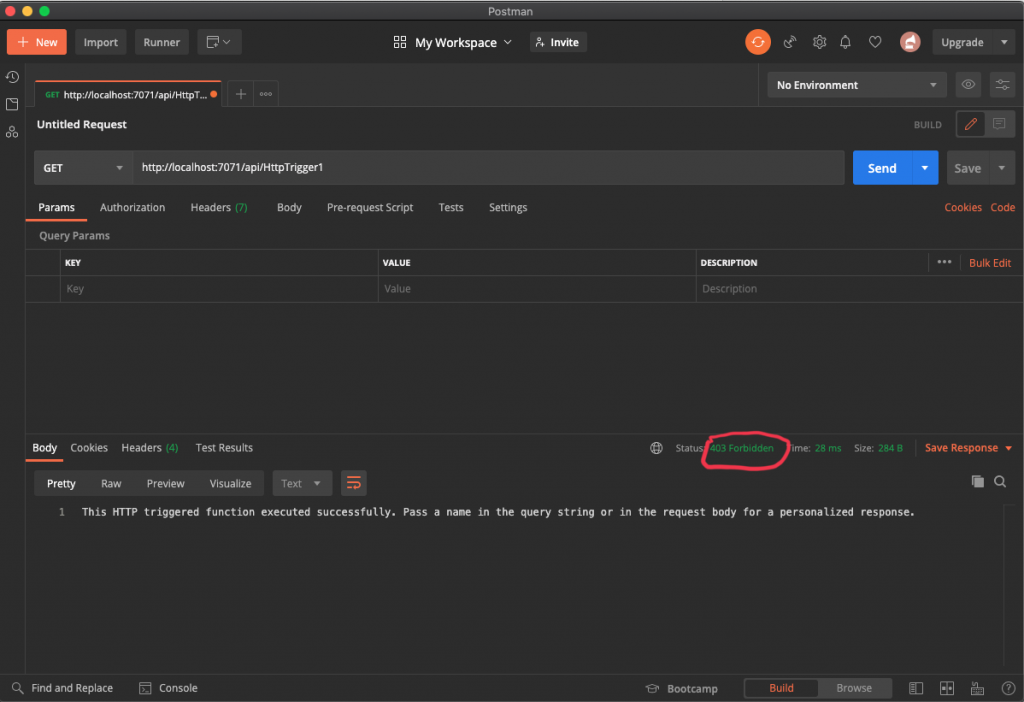Toggle environment quick look eye icon
The image size is (1024, 702).
[968, 85]
